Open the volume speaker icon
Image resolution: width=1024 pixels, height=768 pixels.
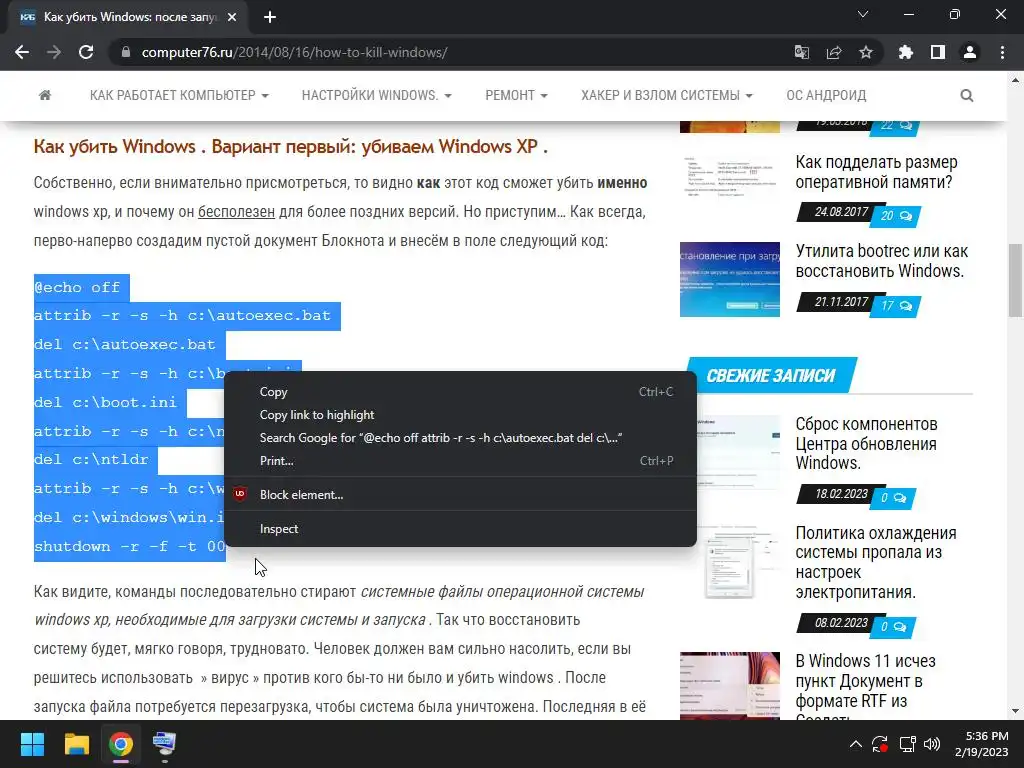click(932, 744)
